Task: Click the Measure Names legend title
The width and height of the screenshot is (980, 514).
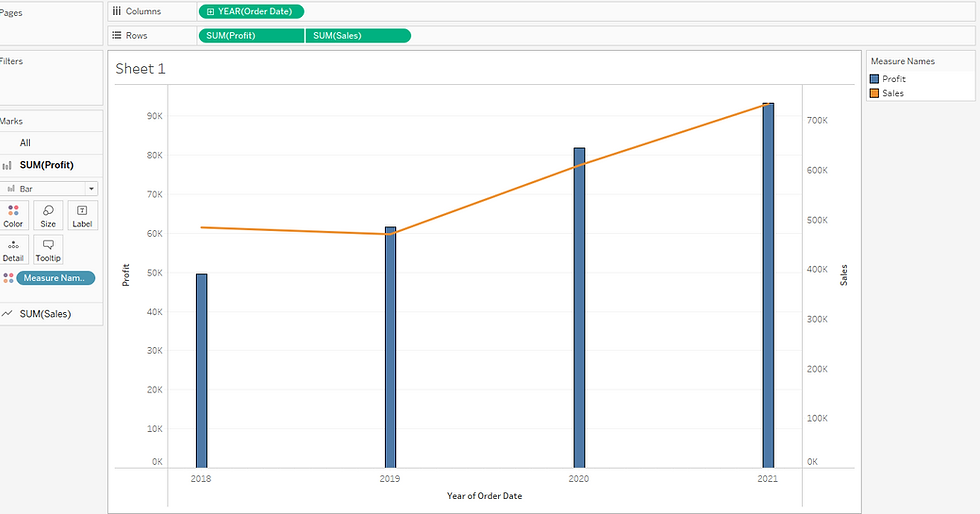Action: [x=902, y=61]
